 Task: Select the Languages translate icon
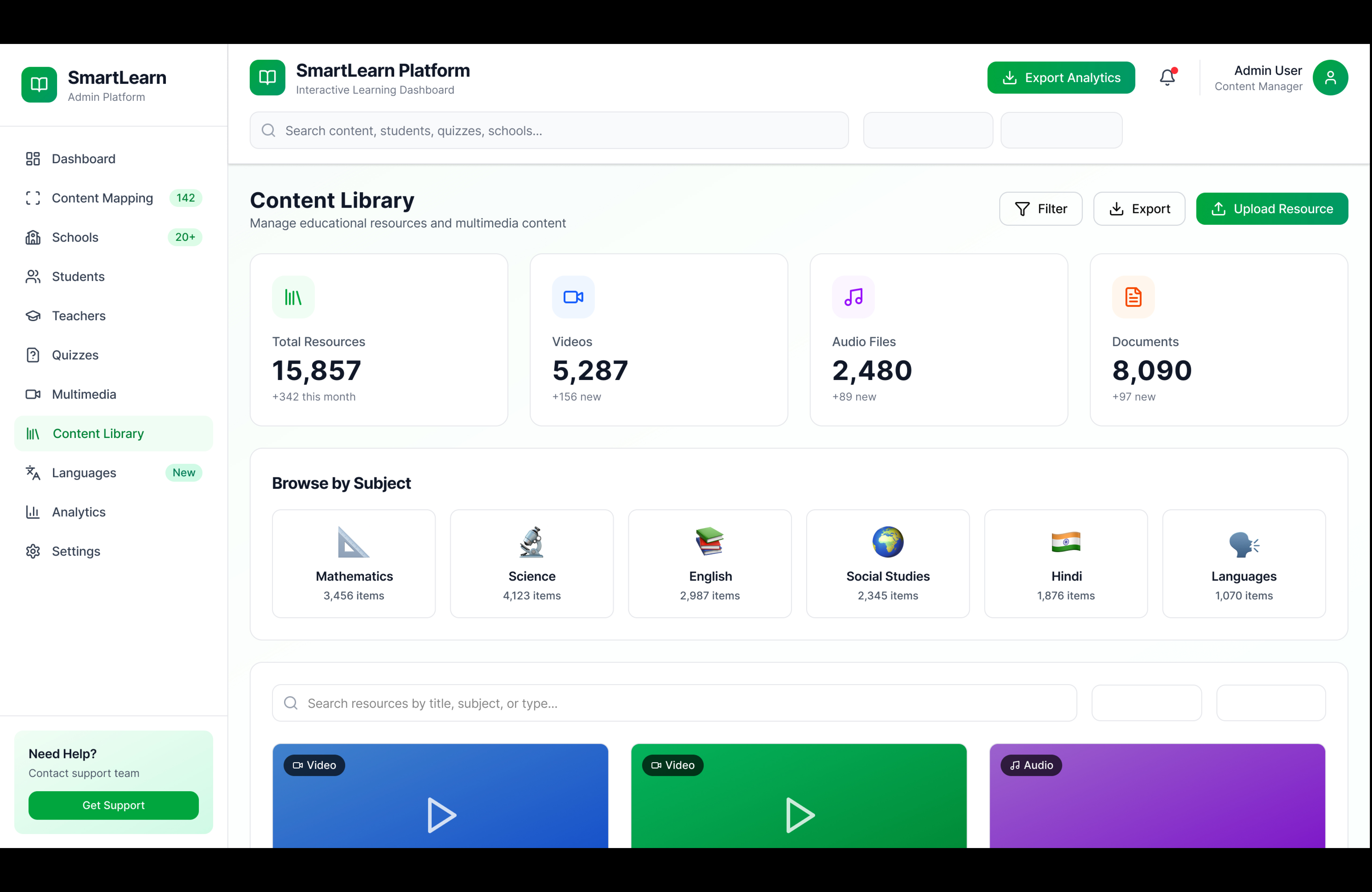point(33,473)
